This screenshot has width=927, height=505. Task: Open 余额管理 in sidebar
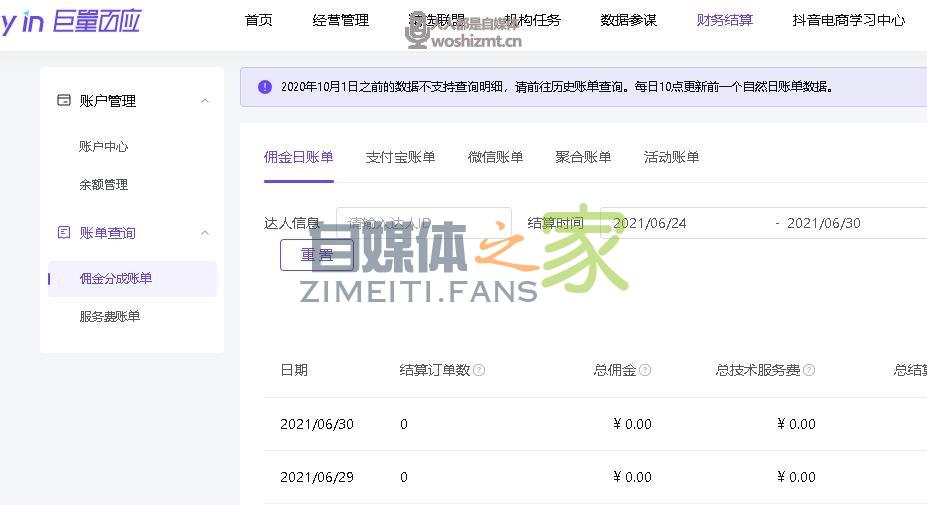104,185
